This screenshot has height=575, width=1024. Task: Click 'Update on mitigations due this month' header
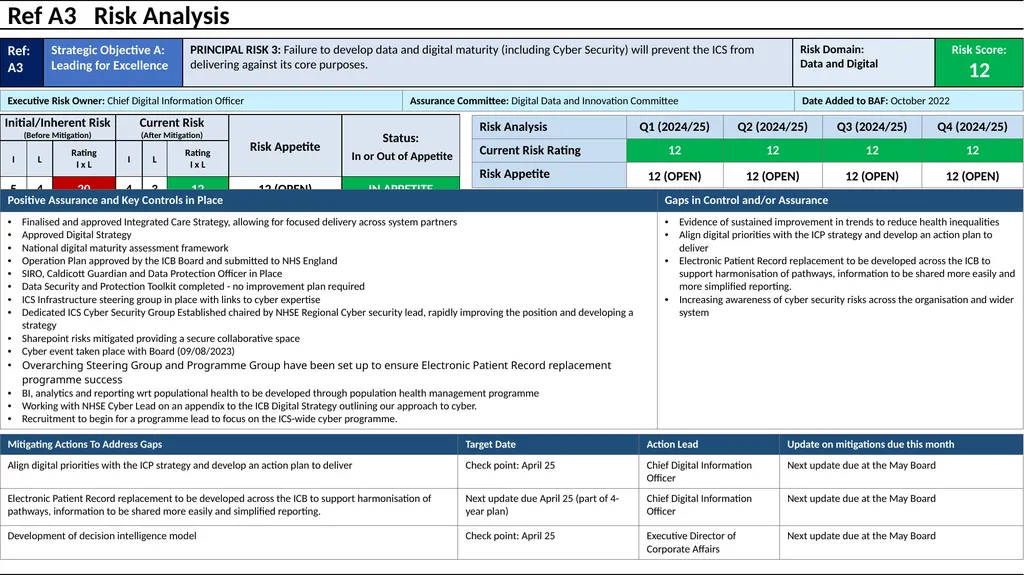coord(901,444)
